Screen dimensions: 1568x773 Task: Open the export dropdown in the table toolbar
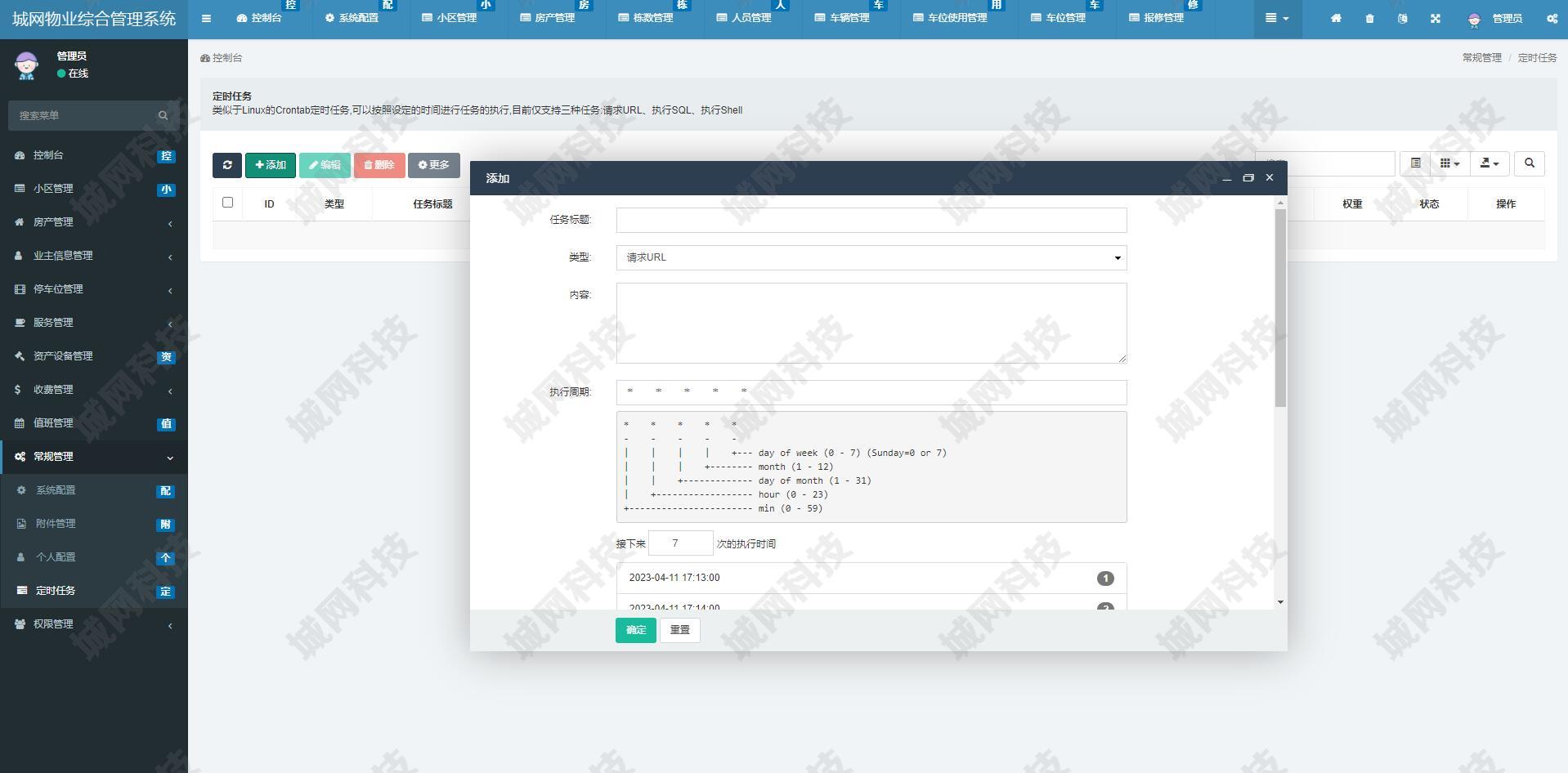coord(1490,163)
